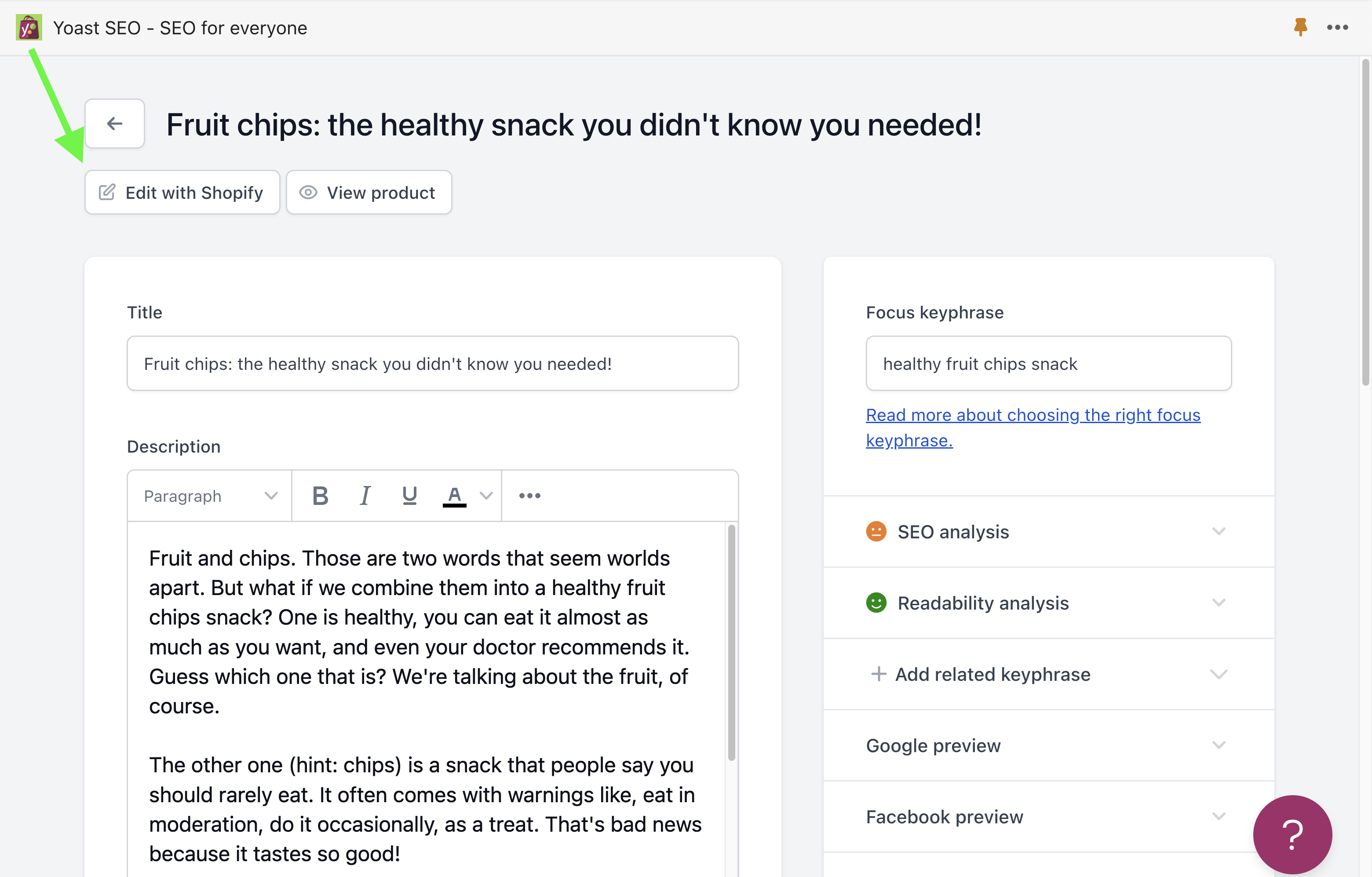
Task: Click the pin icon in header
Action: pos(1300,27)
